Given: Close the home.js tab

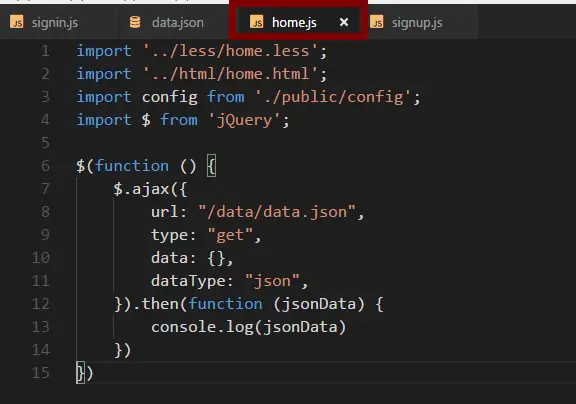Looking at the screenshot, I should [344, 22].
